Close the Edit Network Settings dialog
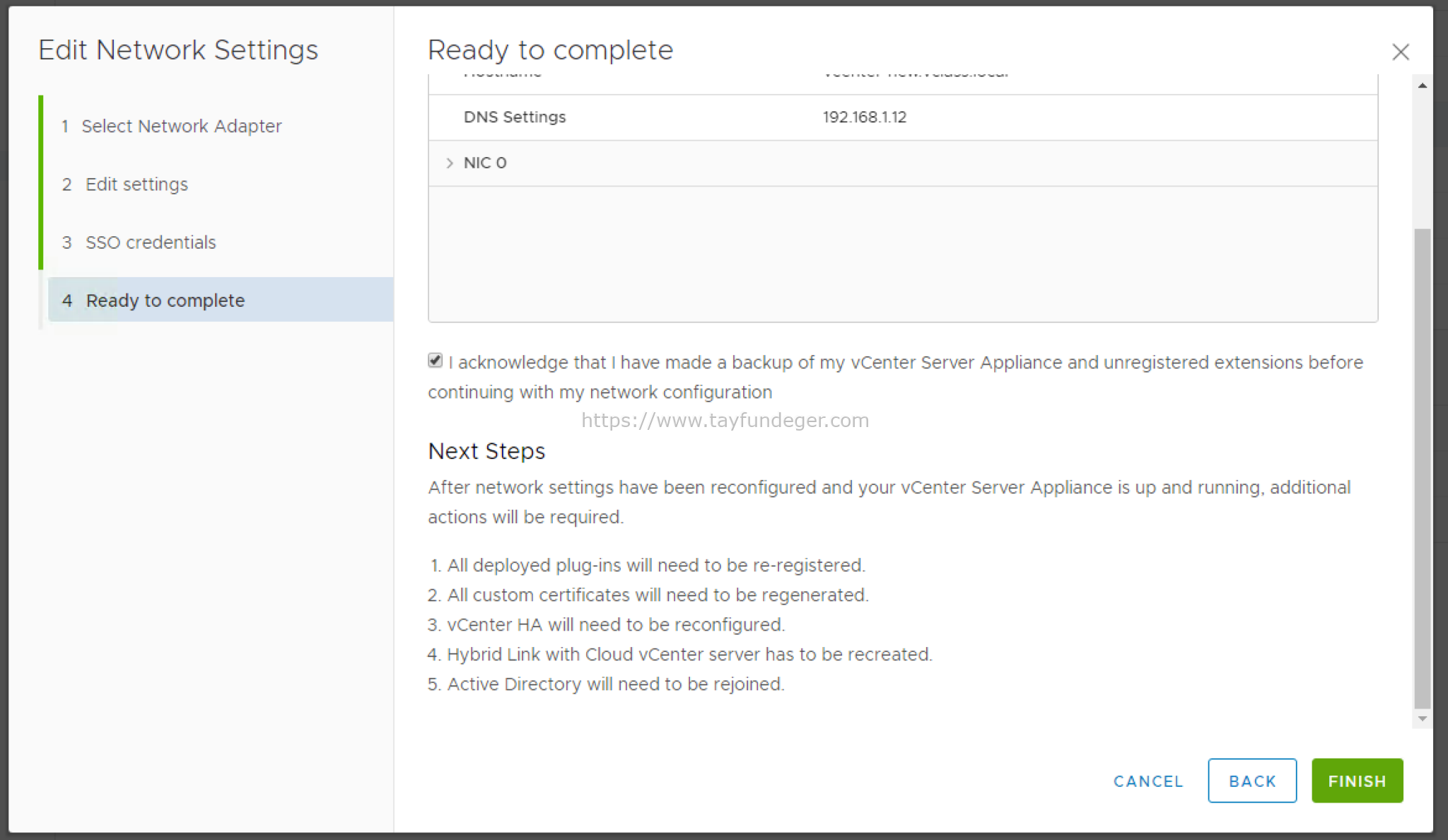This screenshot has height=840, width=1448. pos(1401,52)
